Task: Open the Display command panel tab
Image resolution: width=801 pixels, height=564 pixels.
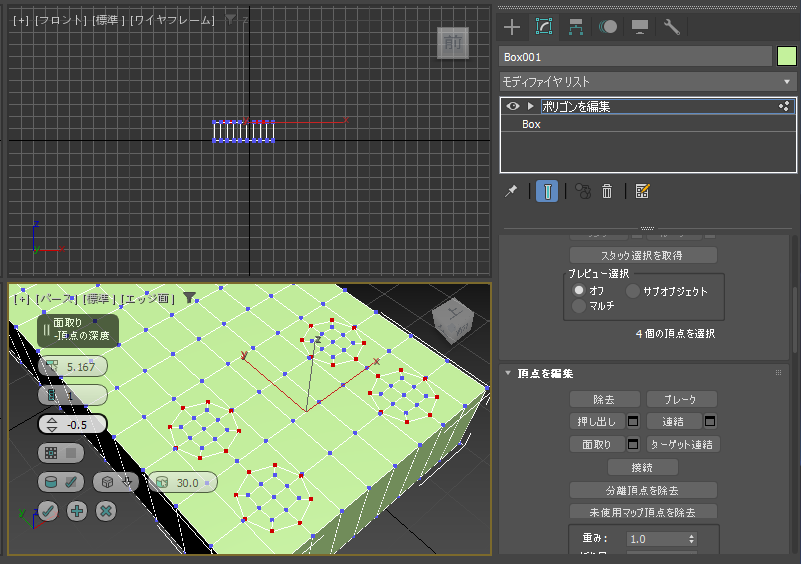Action: (x=640, y=27)
